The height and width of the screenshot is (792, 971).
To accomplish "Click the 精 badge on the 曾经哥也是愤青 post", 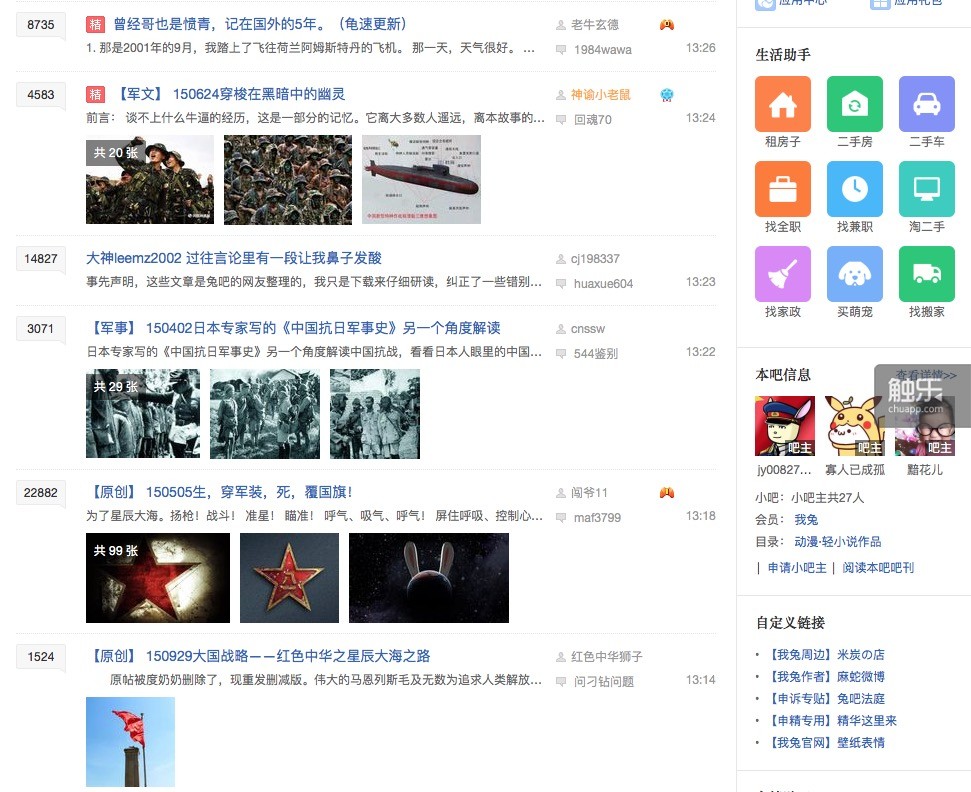I will [95, 24].
